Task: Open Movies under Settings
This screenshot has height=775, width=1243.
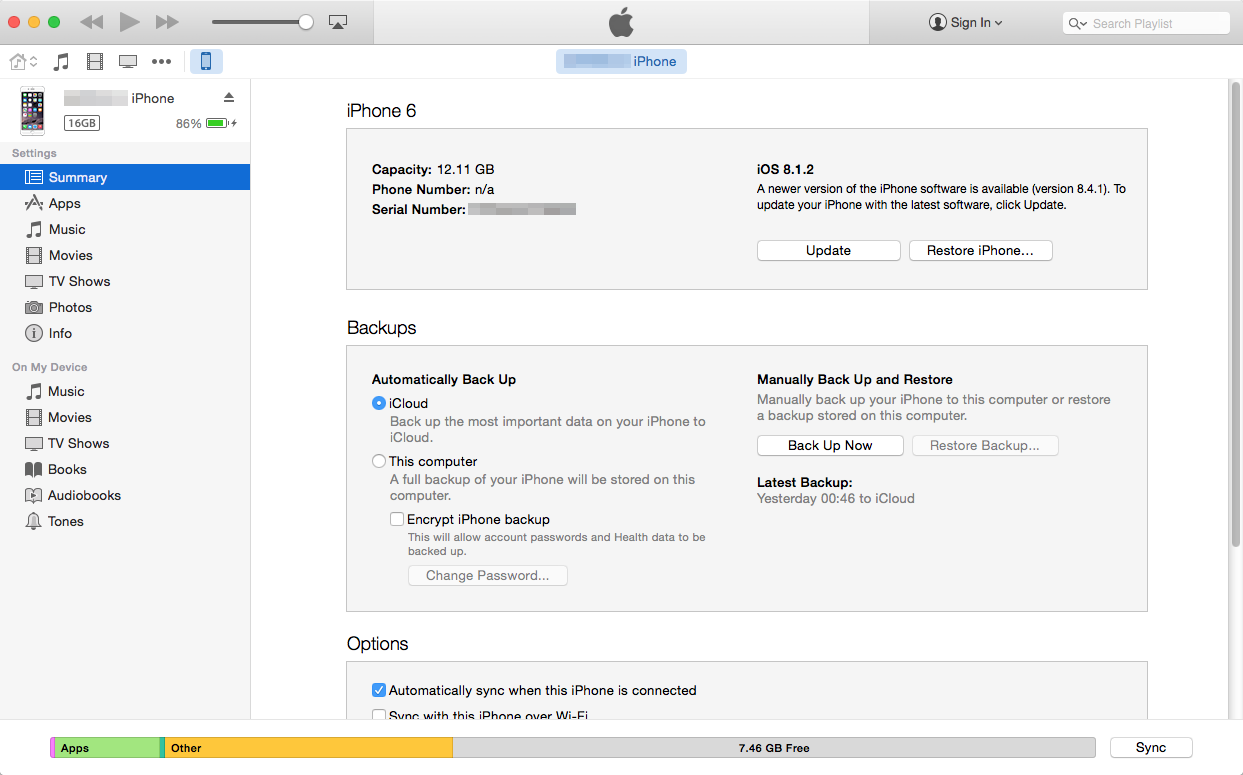Action: coord(125,255)
